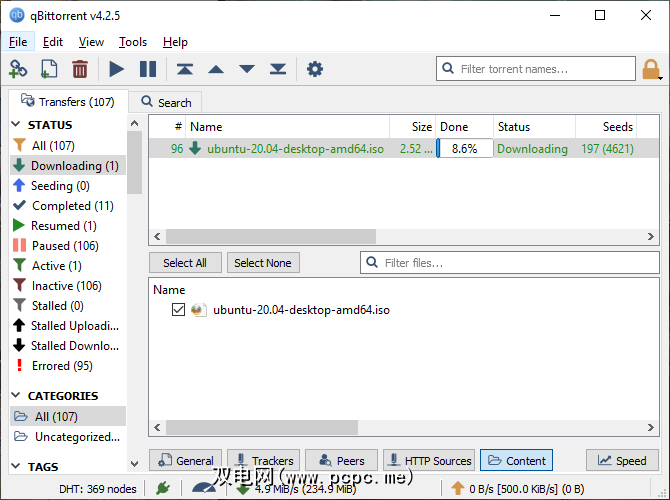Click the 8.6% progress bar
The width and height of the screenshot is (670, 500).
click(464, 148)
